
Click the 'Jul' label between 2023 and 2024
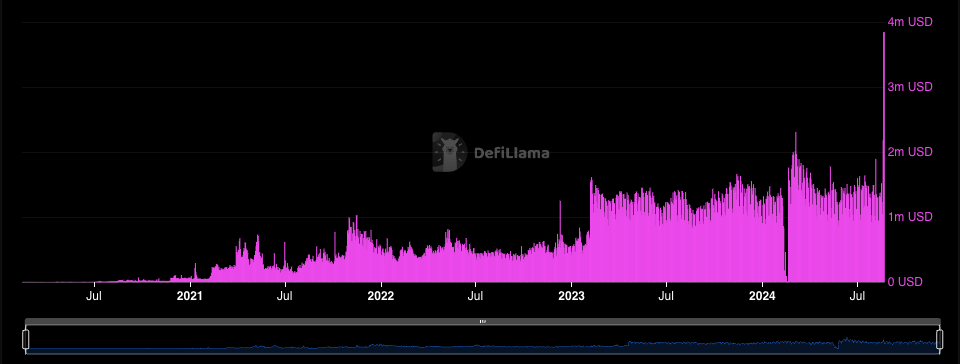(x=666, y=297)
